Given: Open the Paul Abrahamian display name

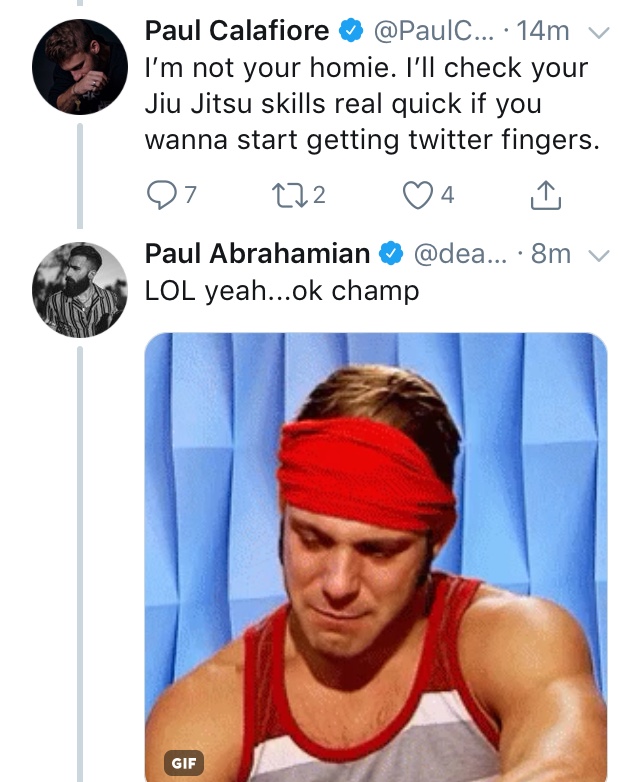Looking at the screenshot, I should 257,254.
